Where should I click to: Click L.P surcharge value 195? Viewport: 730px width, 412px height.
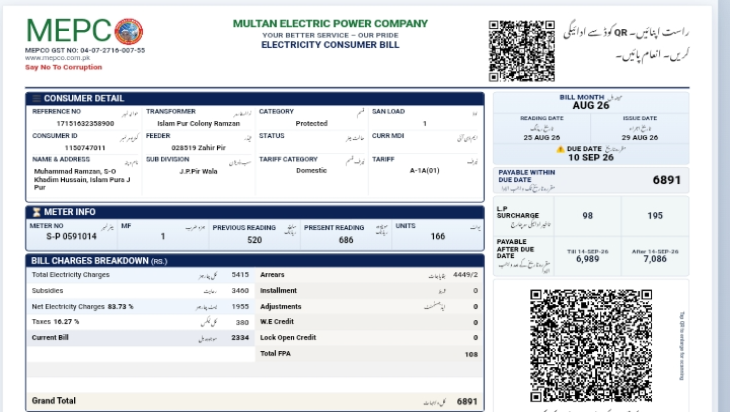[x=655, y=216]
